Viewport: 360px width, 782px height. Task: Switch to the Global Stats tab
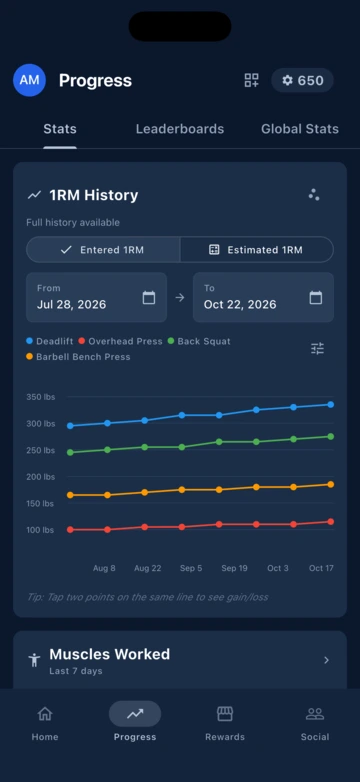[300, 129]
